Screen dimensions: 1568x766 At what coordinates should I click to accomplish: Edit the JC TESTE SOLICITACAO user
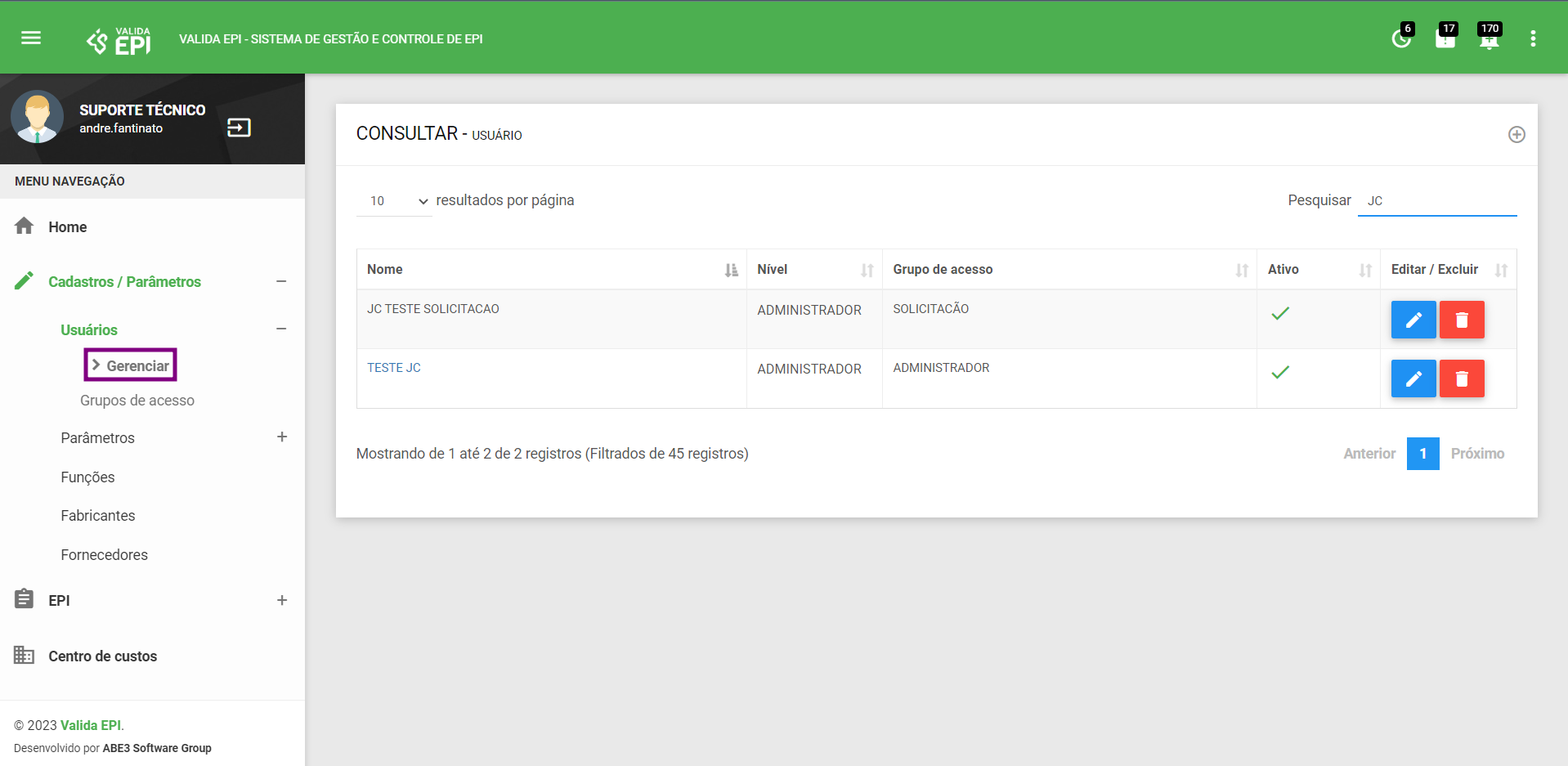point(1413,320)
